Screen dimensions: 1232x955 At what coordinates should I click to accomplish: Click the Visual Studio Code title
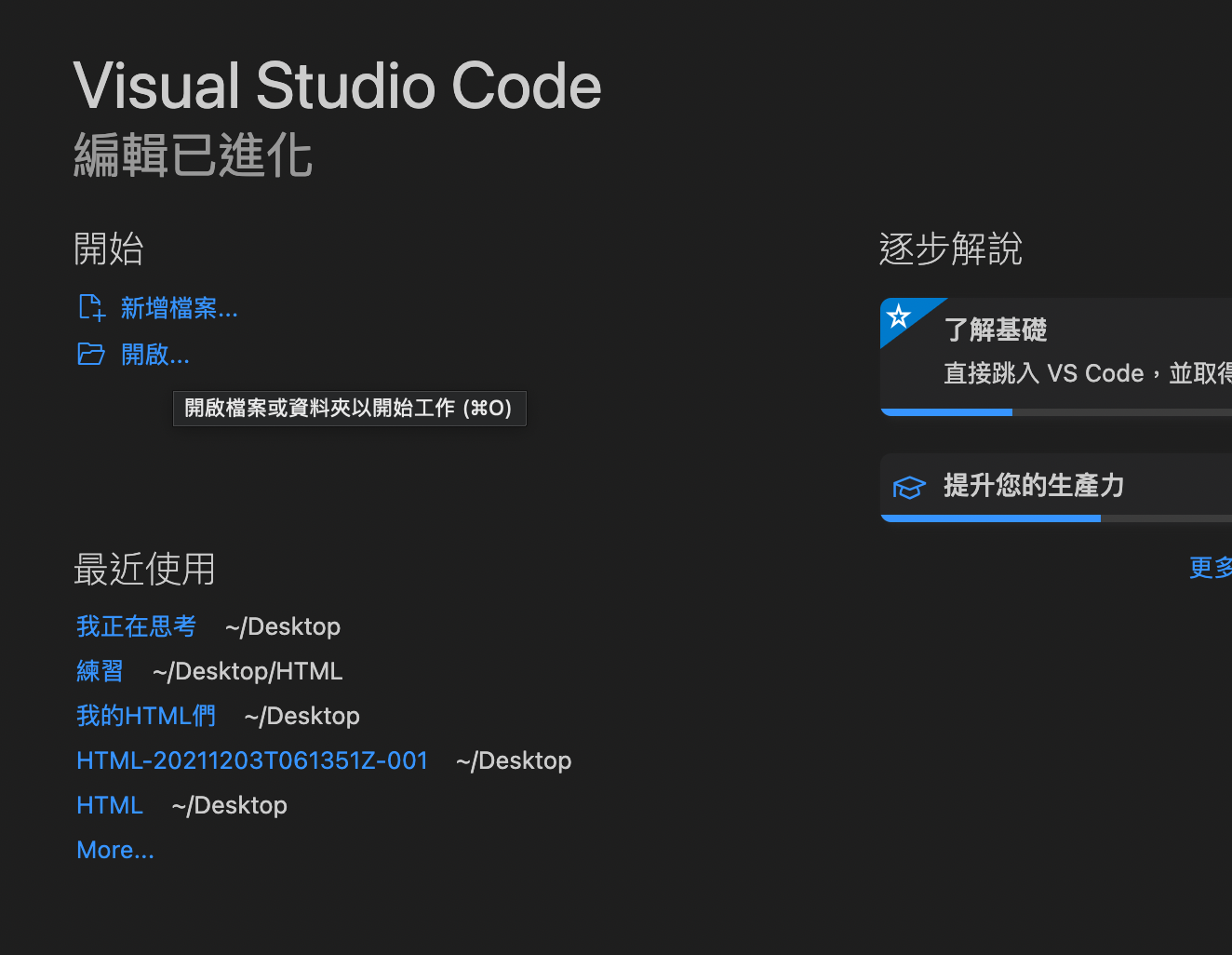[337, 86]
